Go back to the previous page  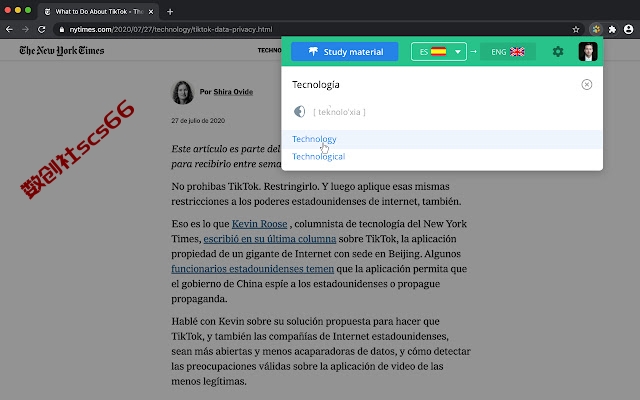pyautogui.click(x=9, y=29)
